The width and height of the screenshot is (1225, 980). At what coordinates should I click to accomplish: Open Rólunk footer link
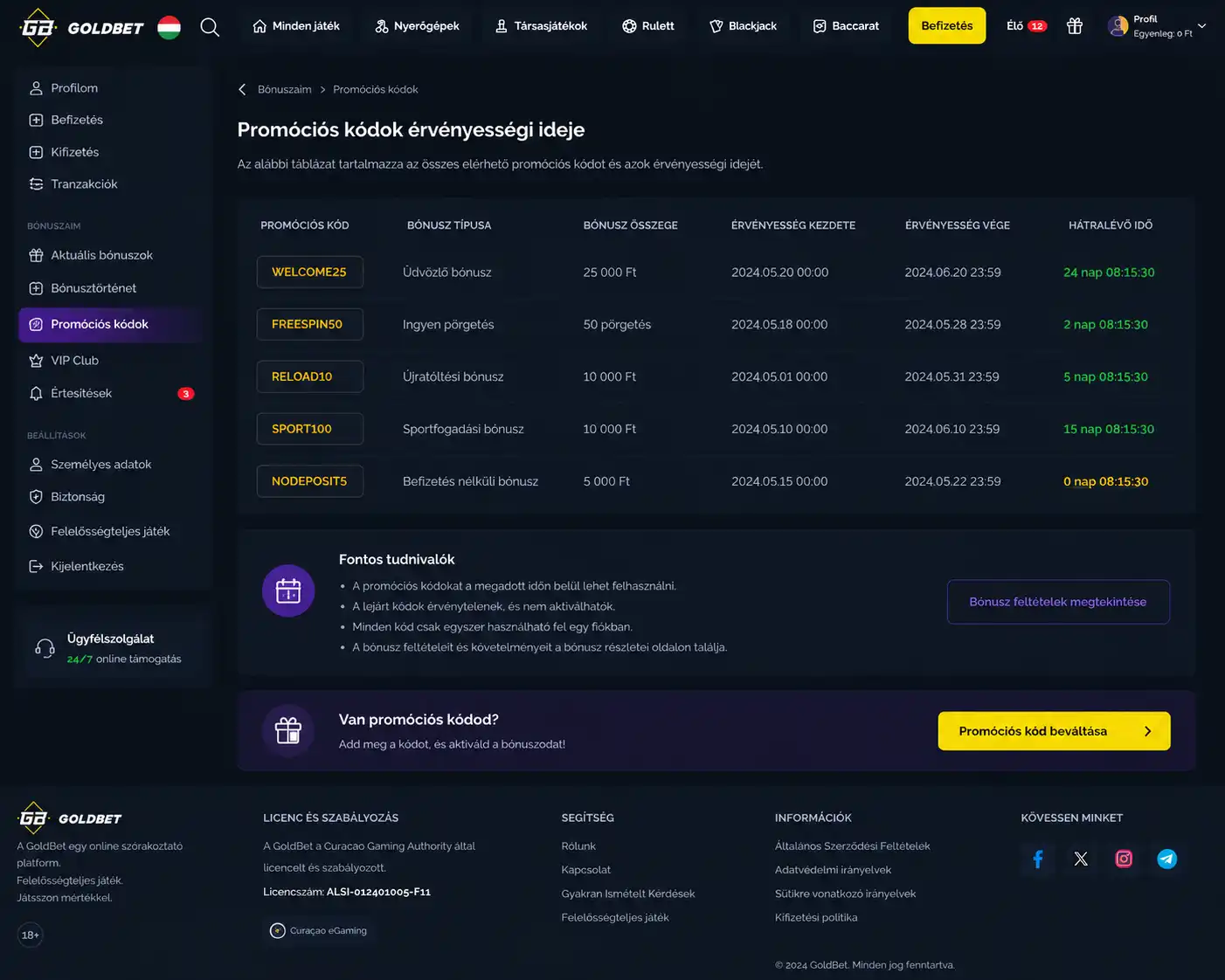pyautogui.click(x=578, y=846)
